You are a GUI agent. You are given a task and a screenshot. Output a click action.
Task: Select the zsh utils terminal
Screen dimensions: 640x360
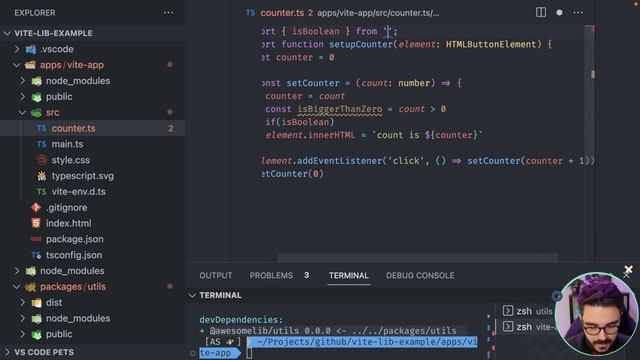(528, 311)
